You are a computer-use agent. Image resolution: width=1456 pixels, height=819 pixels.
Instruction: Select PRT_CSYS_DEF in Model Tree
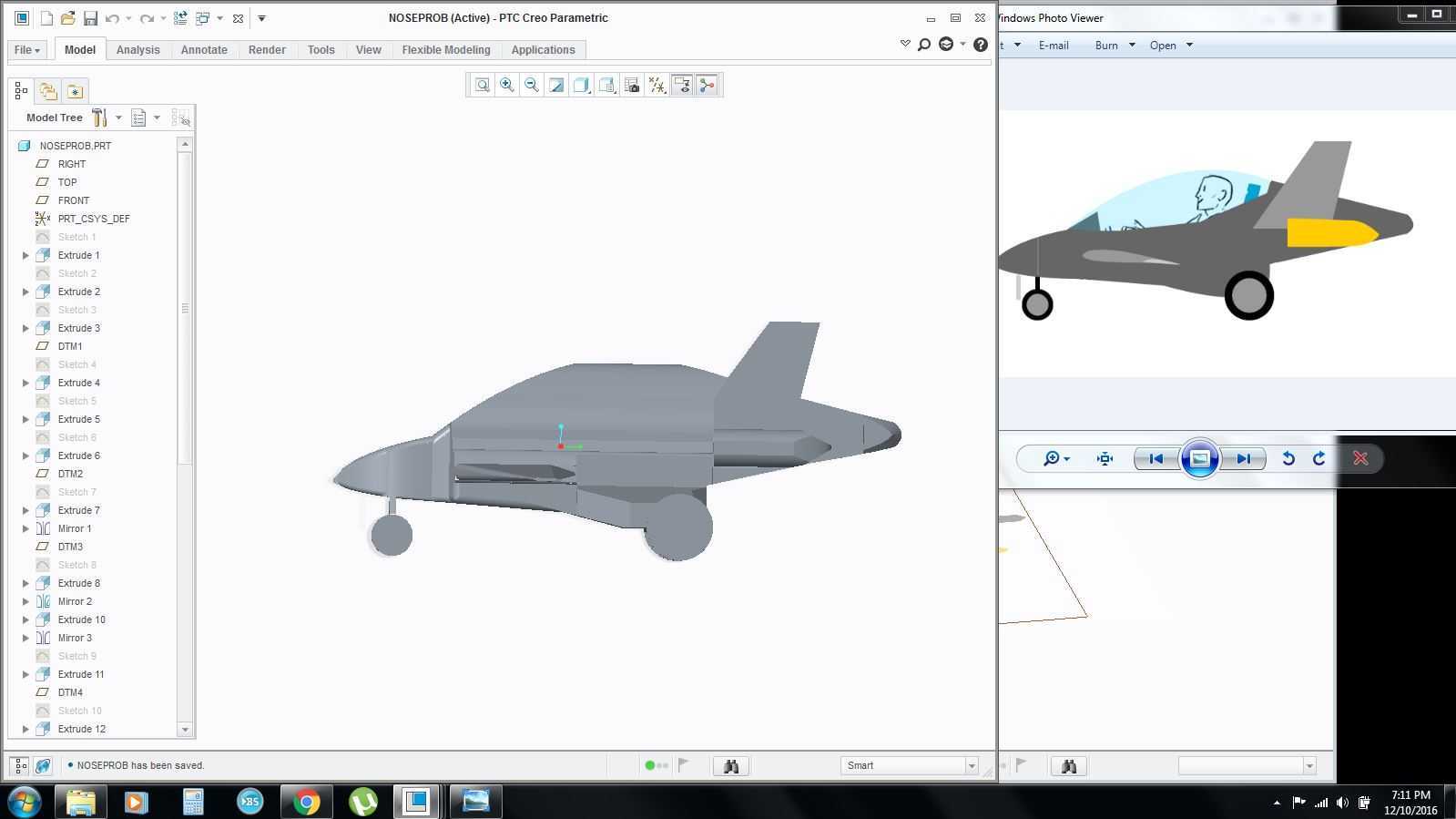tap(94, 219)
